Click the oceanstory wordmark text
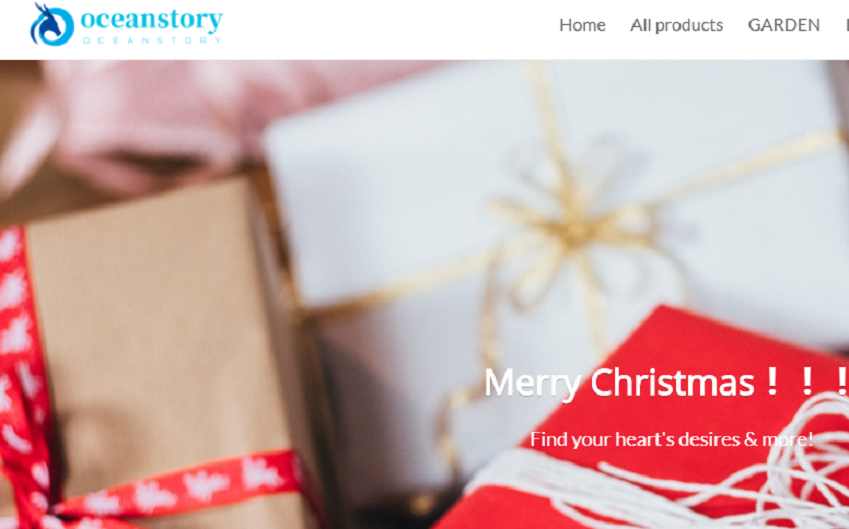Screen dimensions: 849x529 click(152, 19)
